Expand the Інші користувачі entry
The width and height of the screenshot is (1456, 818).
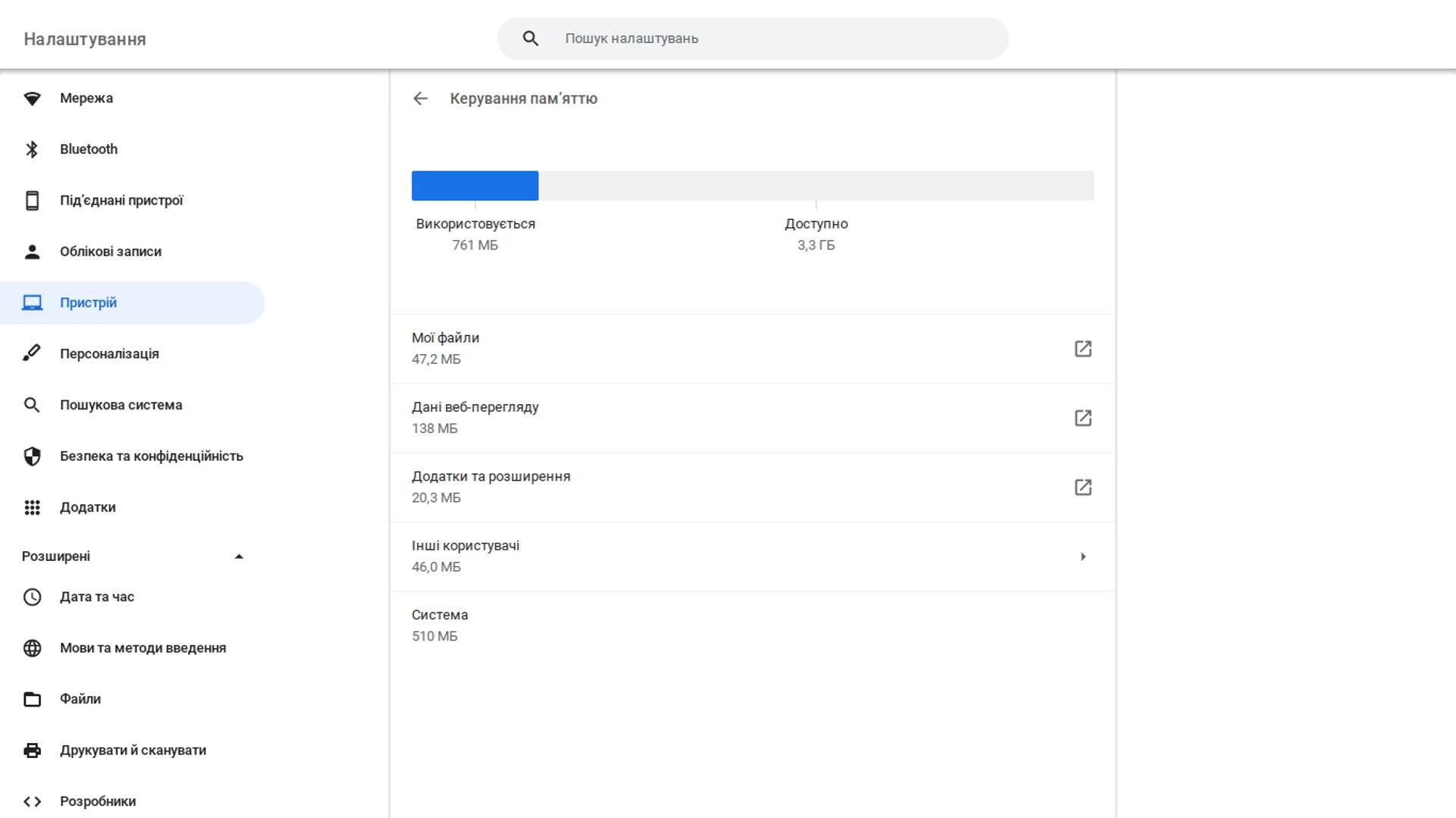point(1083,556)
